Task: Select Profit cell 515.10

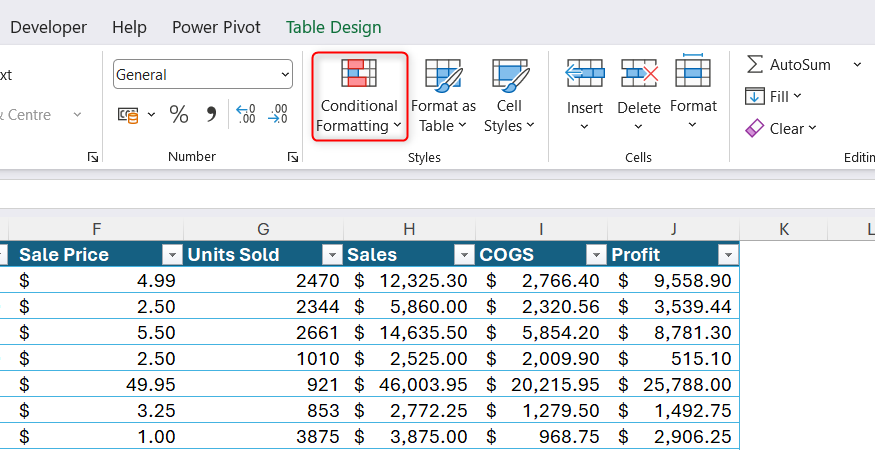Action: pos(674,358)
